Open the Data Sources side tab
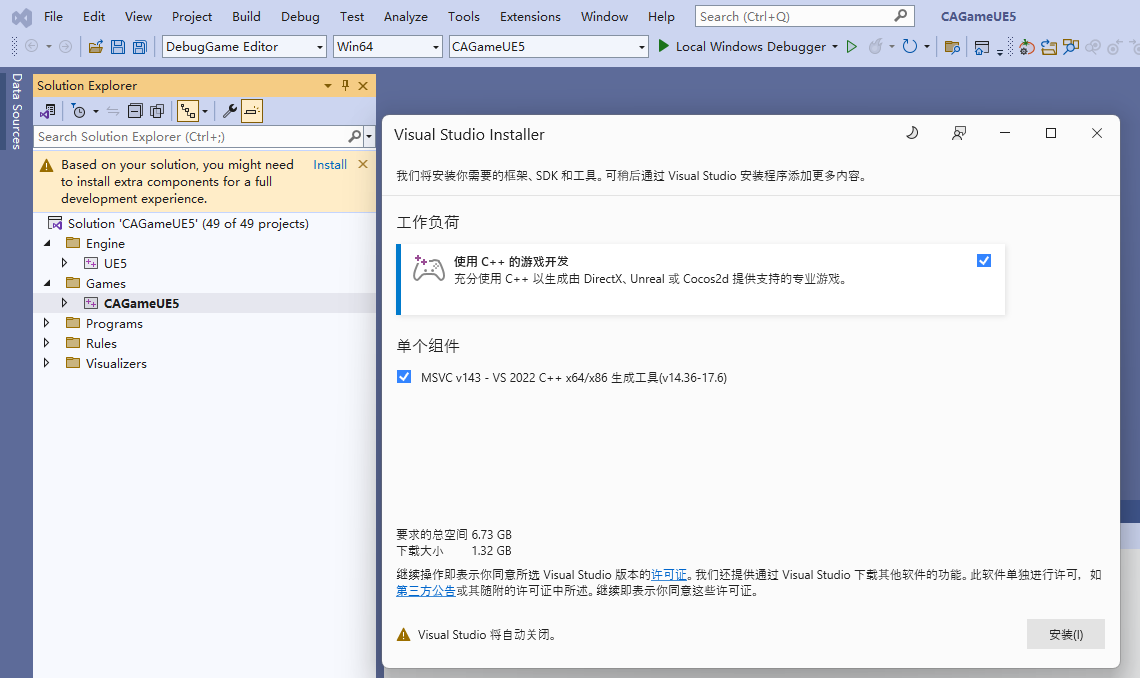The width and height of the screenshot is (1140, 678). pos(16,111)
